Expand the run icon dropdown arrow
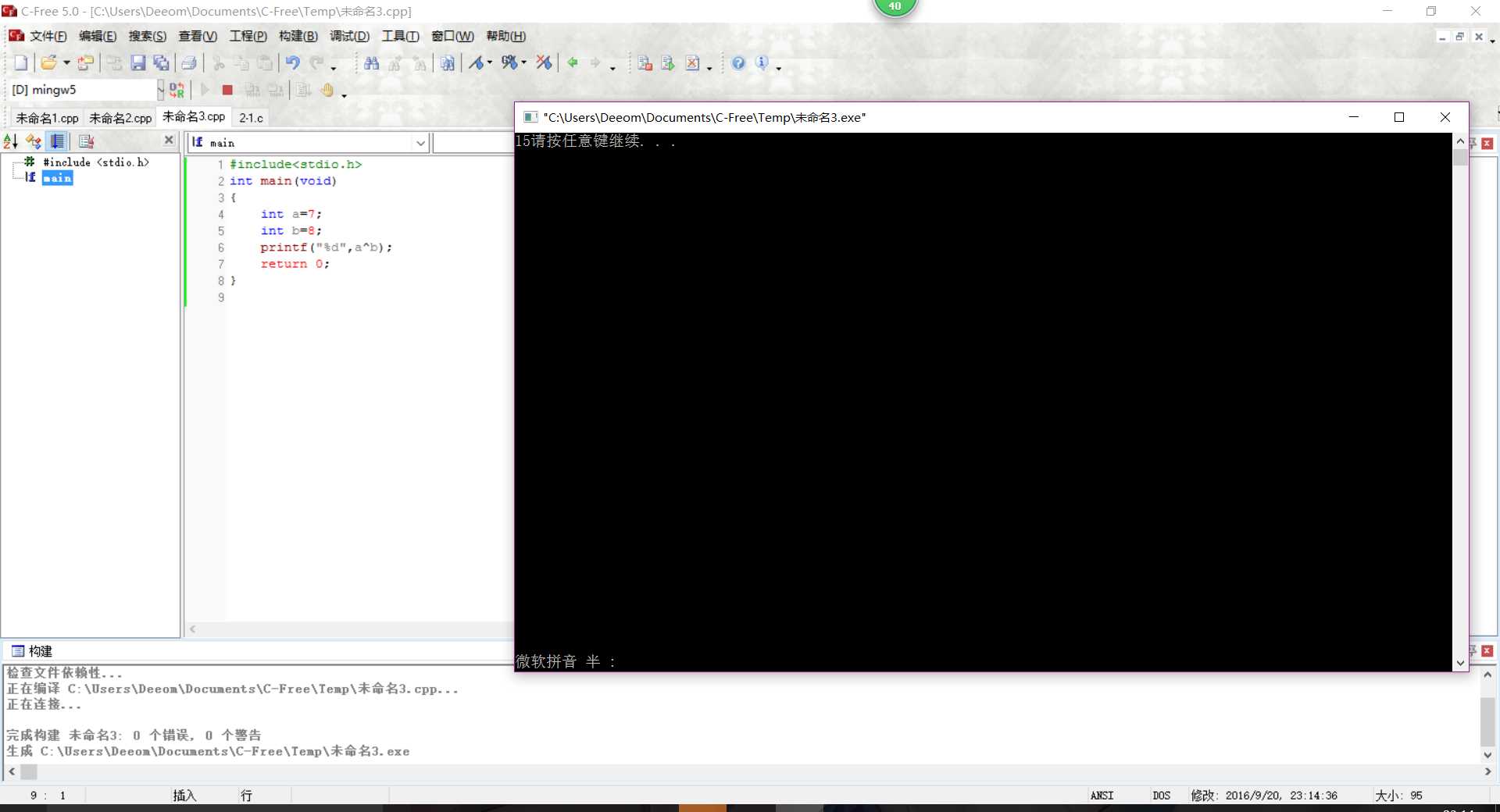1500x812 pixels. 490,62
